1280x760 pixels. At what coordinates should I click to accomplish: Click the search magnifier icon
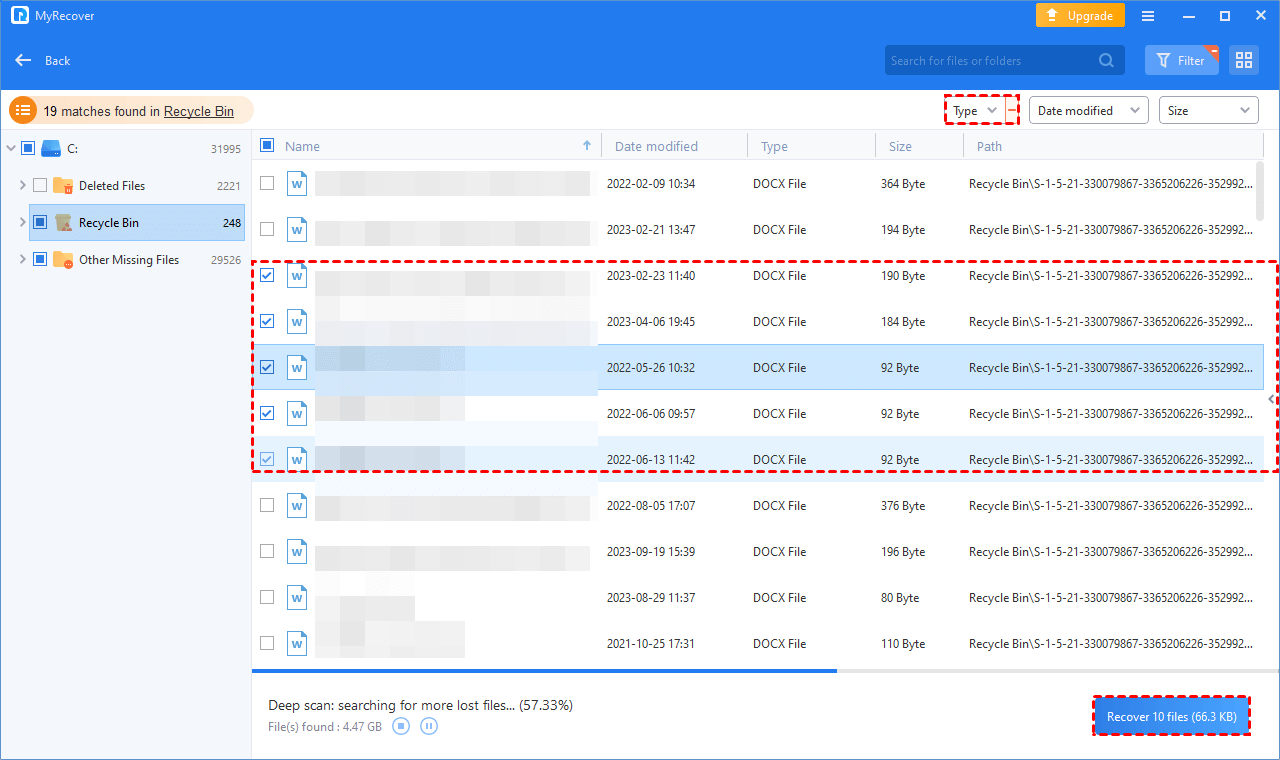tap(1106, 60)
